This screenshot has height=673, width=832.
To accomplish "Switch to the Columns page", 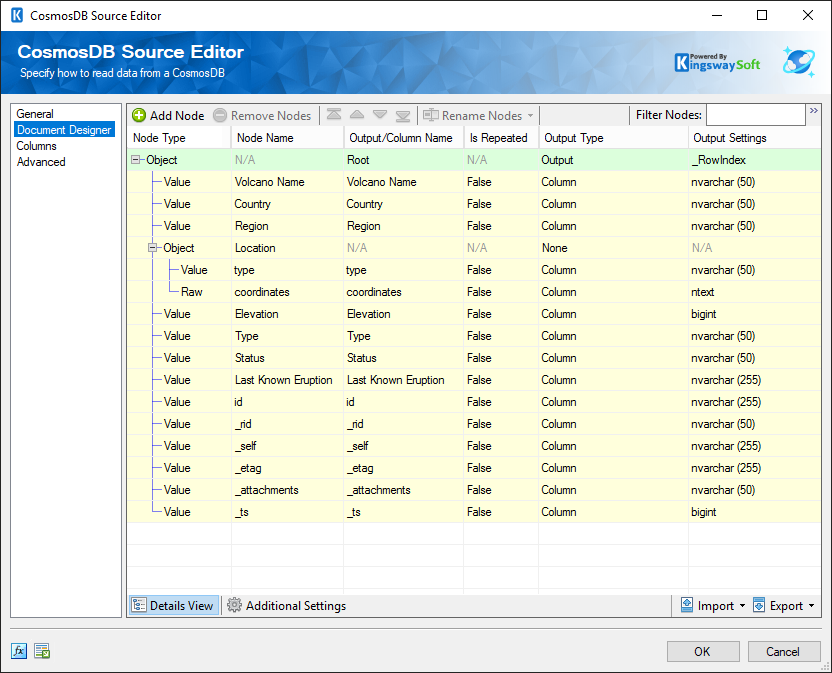I will tap(36, 145).
